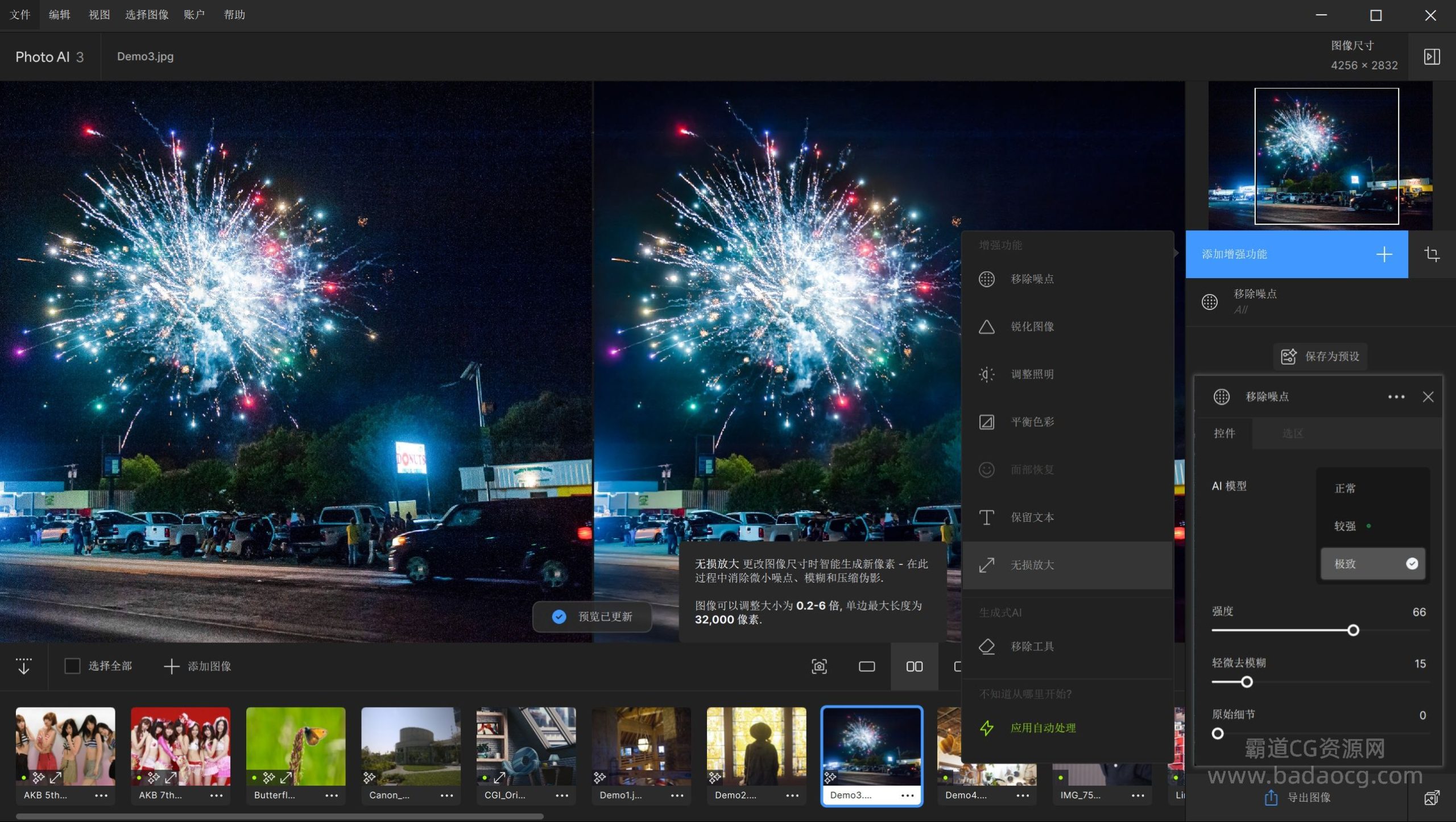Click the filmstrip horizontal scrollbar
This screenshot has width=1456, height=822.
coord(280,816)
